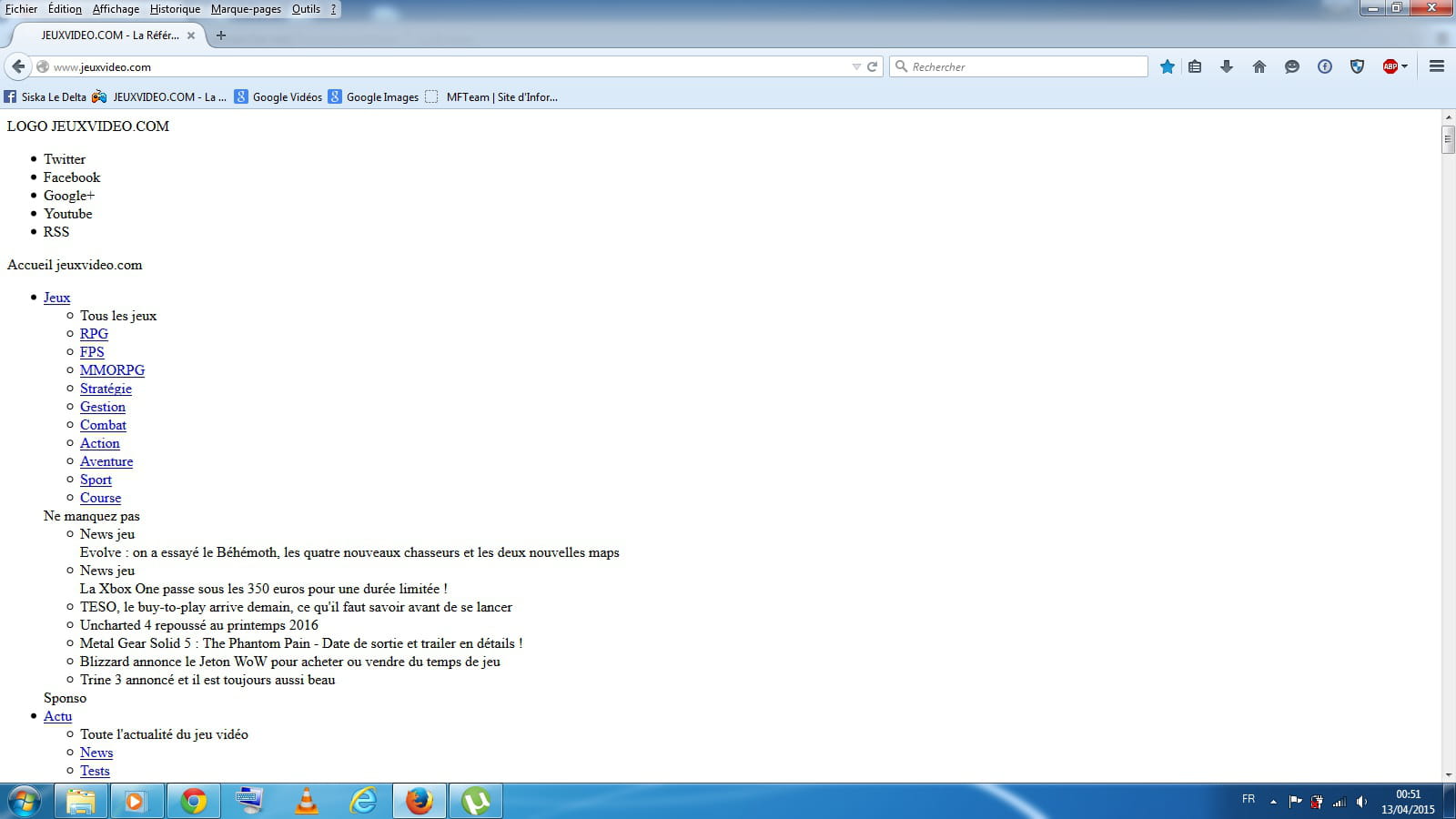Click the volume speaker tray icon
This screenshot has width=1456, height=819.
point(1361,802)
